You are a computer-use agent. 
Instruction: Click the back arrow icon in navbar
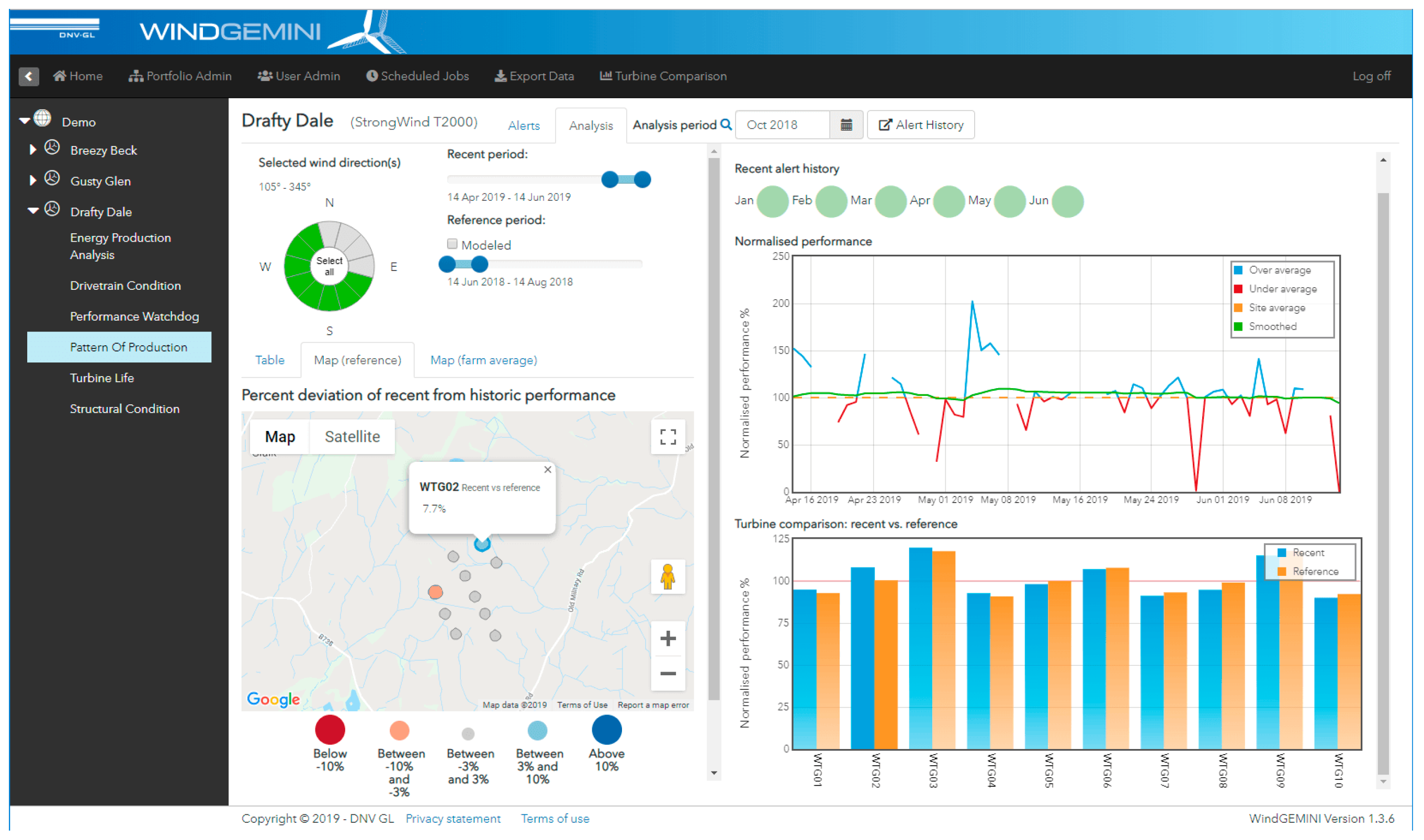28,76
